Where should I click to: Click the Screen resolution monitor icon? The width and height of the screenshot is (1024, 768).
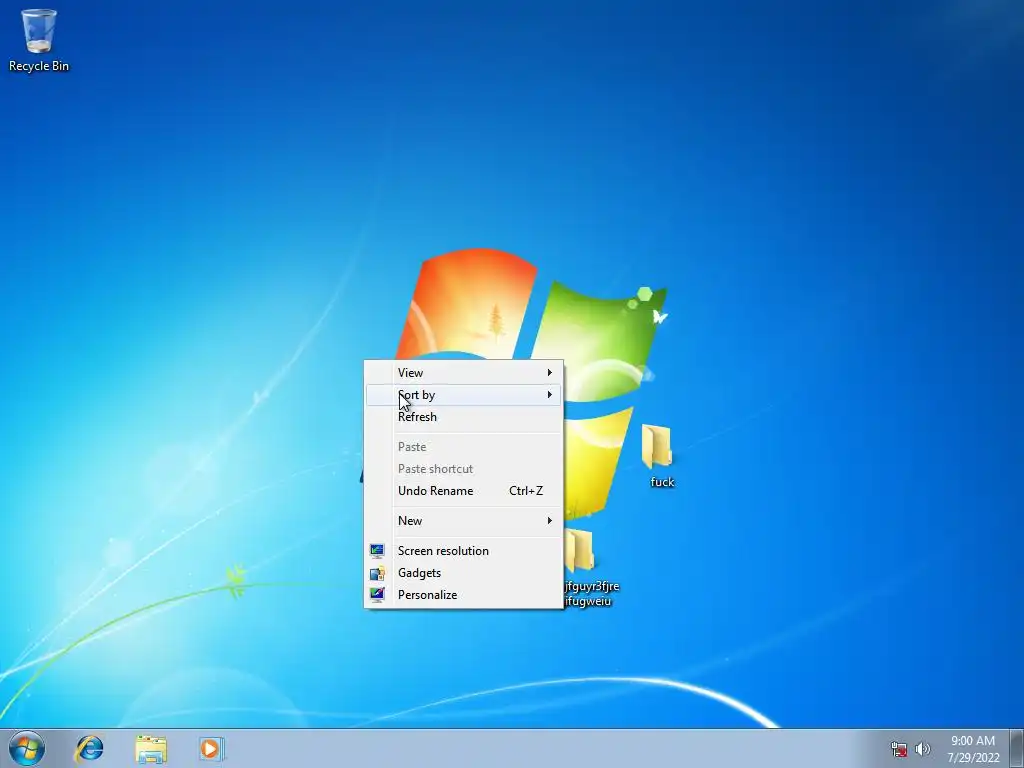[377, 551]
